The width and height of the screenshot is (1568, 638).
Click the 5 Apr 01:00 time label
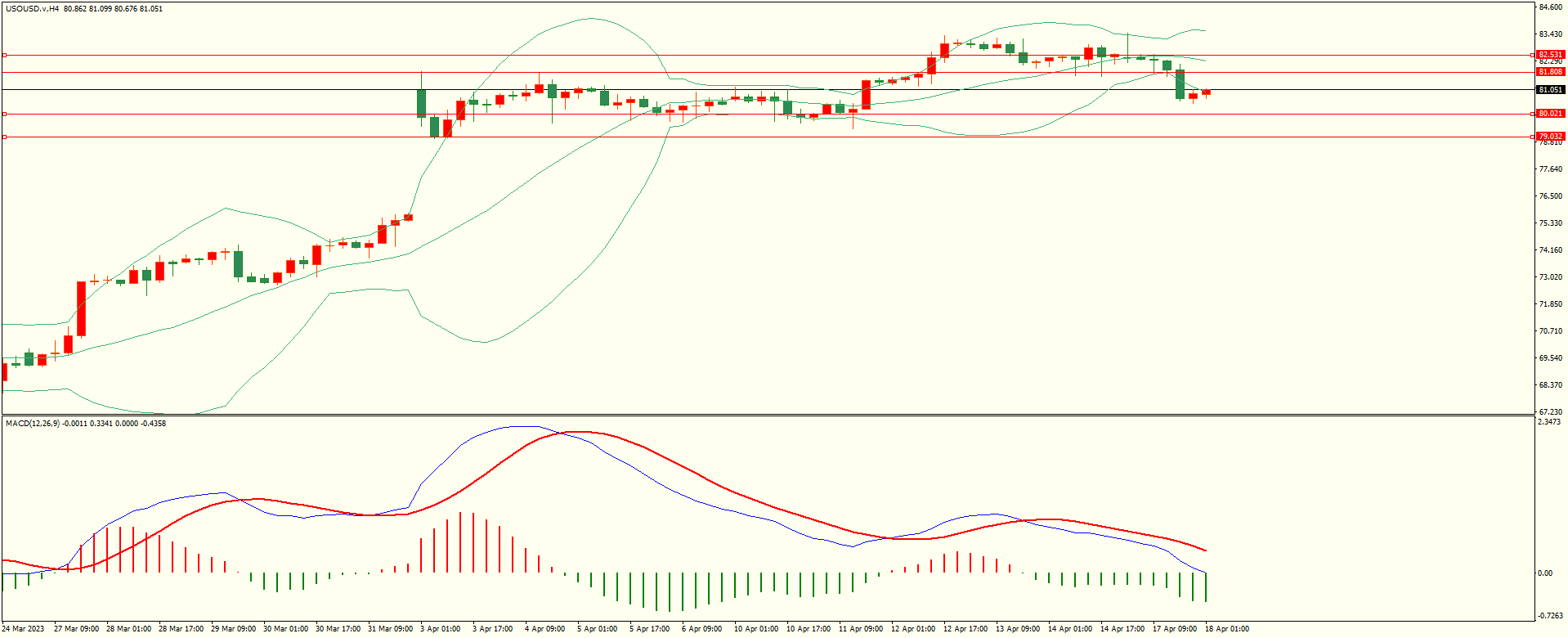(598, 629)
